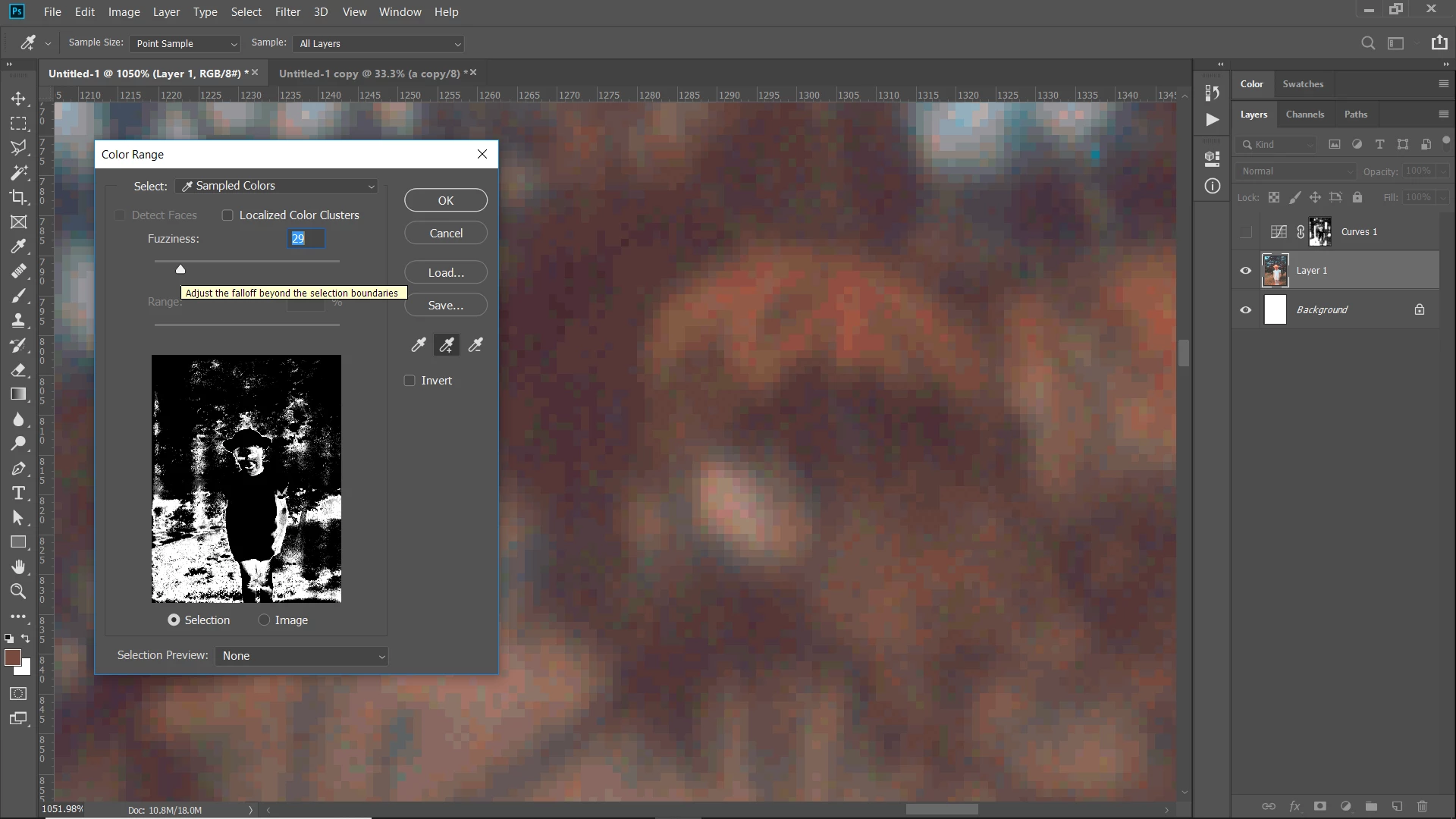Screen dimensions: 1456x819
Task: Expand the Selection Preview dropdown
Action: [x=302, y=656]
